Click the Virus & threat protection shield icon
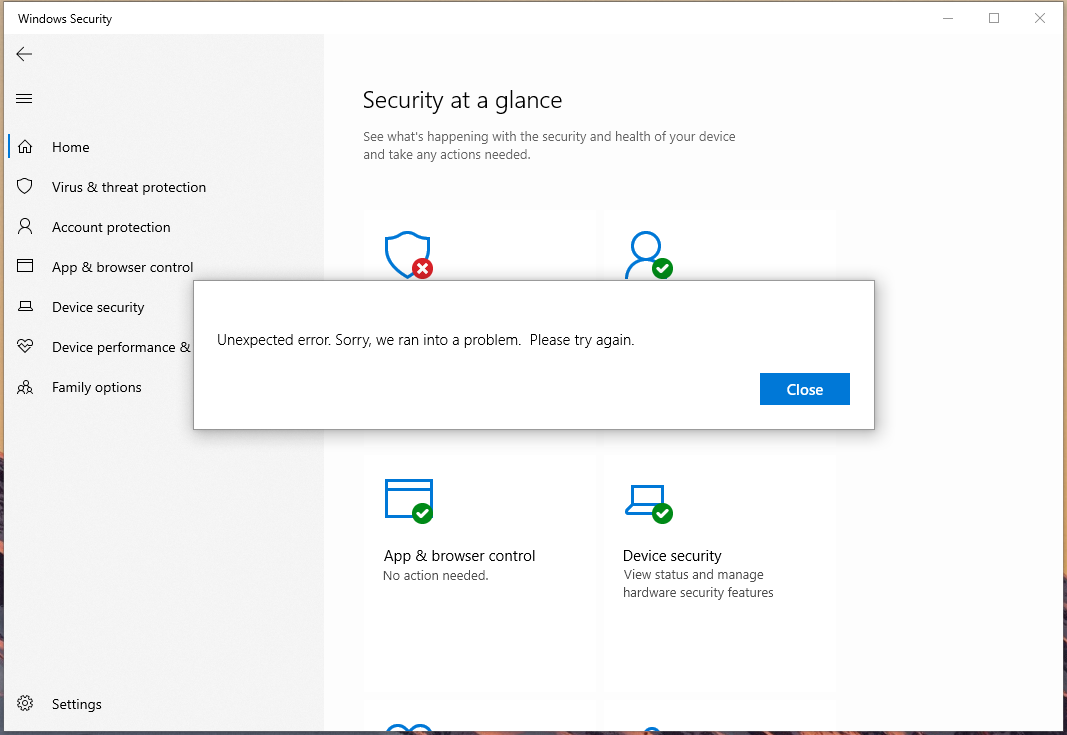The width and height of the screenshot is (1067, 735). tap(25, 186)
